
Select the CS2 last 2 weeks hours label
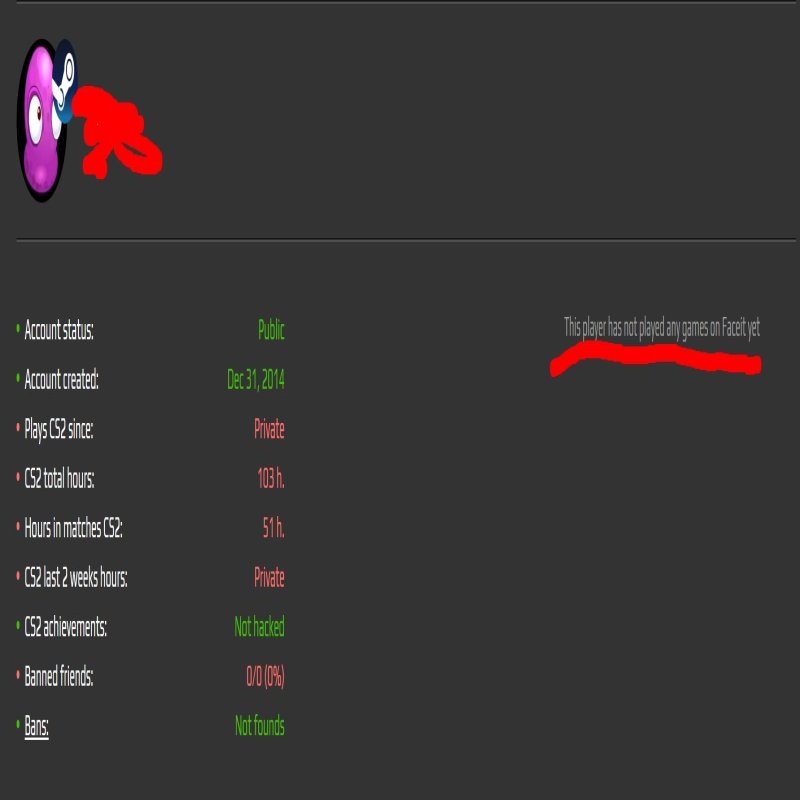click(x=76, y=578)
